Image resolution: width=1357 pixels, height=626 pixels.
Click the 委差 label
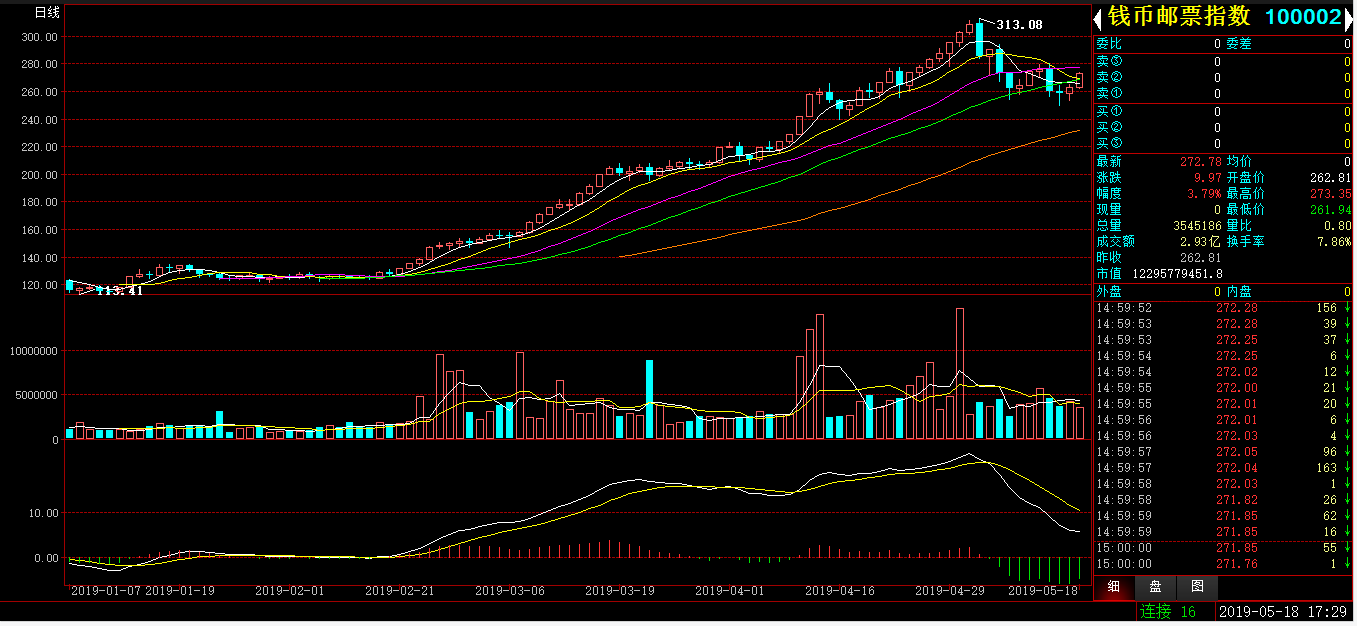1239,44
